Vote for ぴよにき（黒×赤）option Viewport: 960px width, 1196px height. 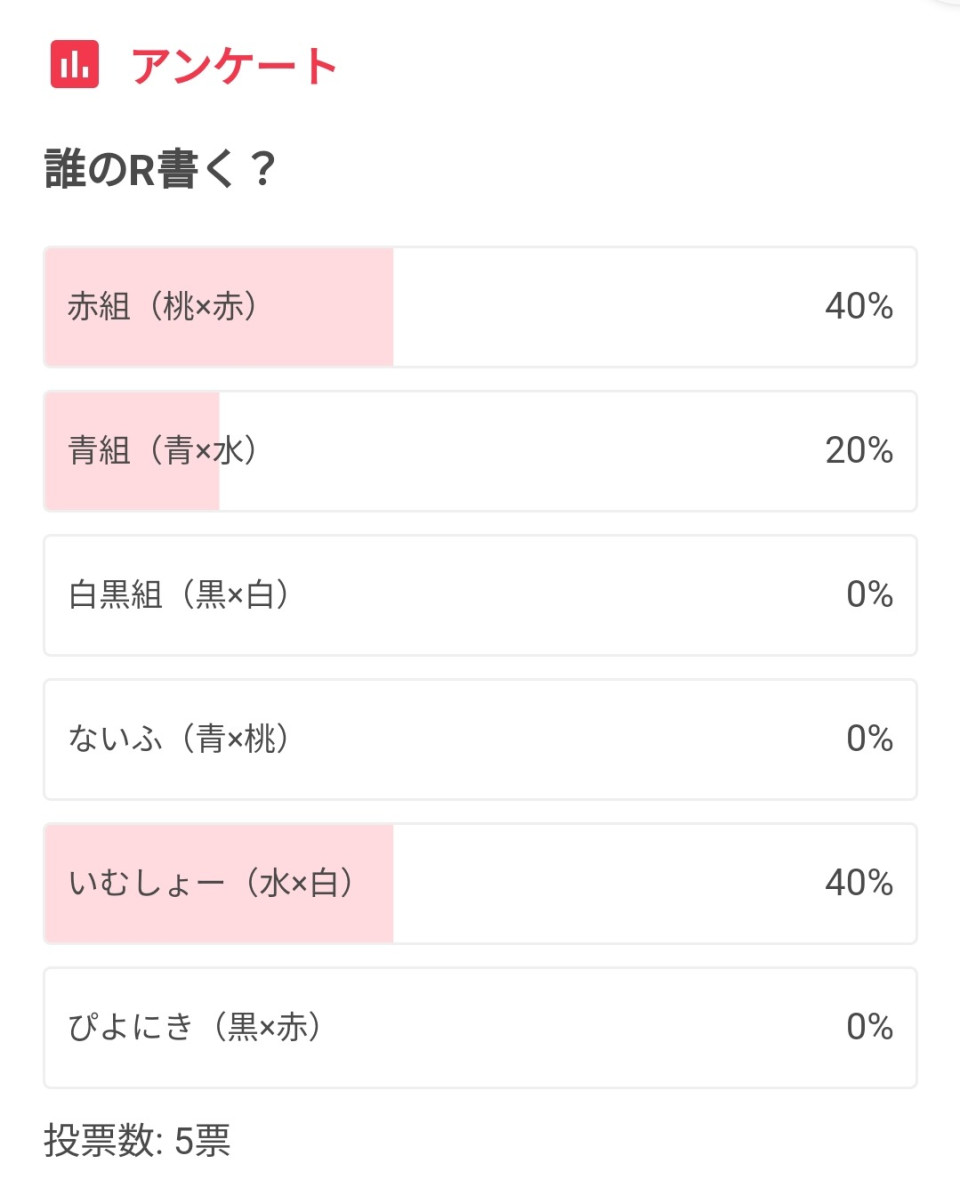[195, 1027]
